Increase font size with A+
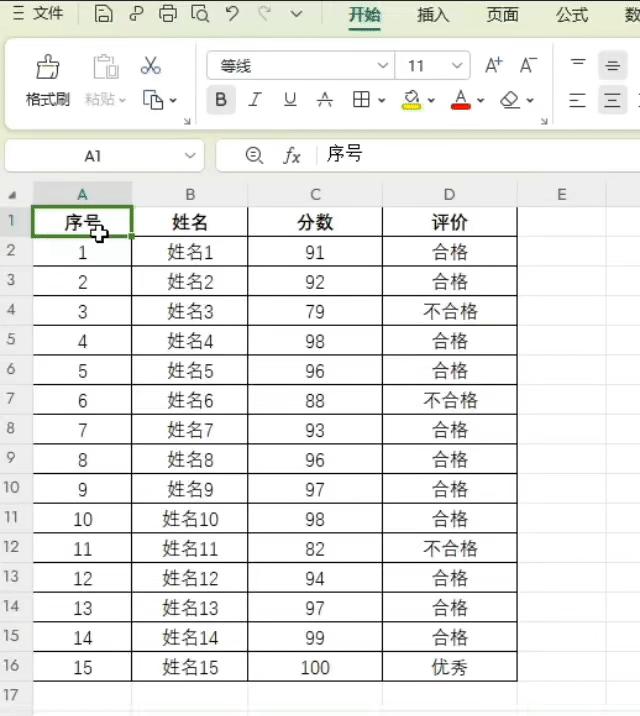The image size is (640, 716). click(493, 65)
